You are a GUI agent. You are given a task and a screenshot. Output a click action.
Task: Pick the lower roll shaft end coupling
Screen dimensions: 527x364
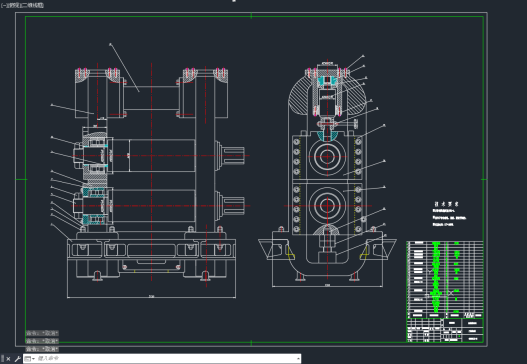pyautogui.click(x=230, y=206)
